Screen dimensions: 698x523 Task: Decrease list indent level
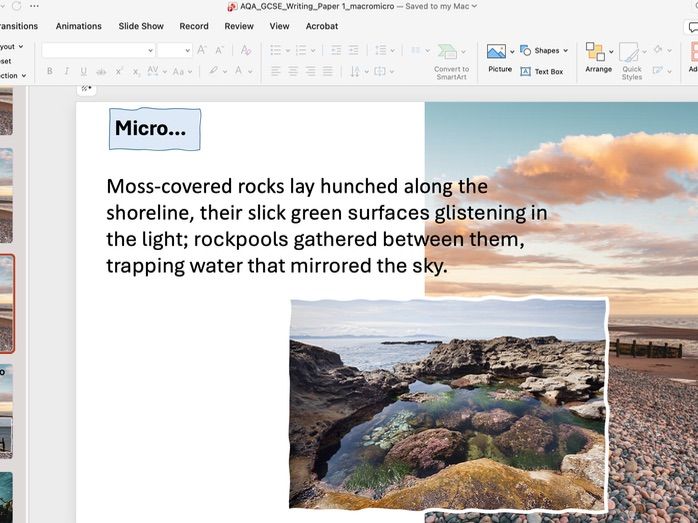click(336, 50)
